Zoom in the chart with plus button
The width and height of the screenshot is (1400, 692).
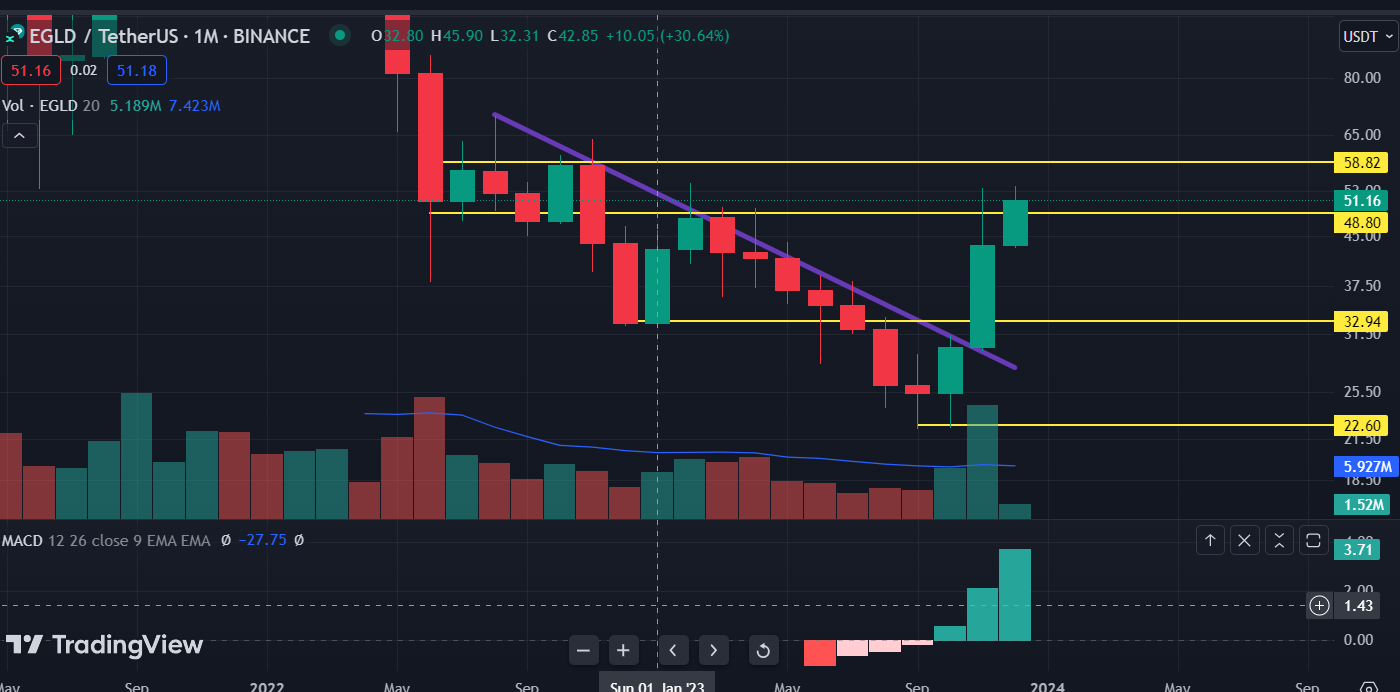pyautogui.click(x=623, y=651)
